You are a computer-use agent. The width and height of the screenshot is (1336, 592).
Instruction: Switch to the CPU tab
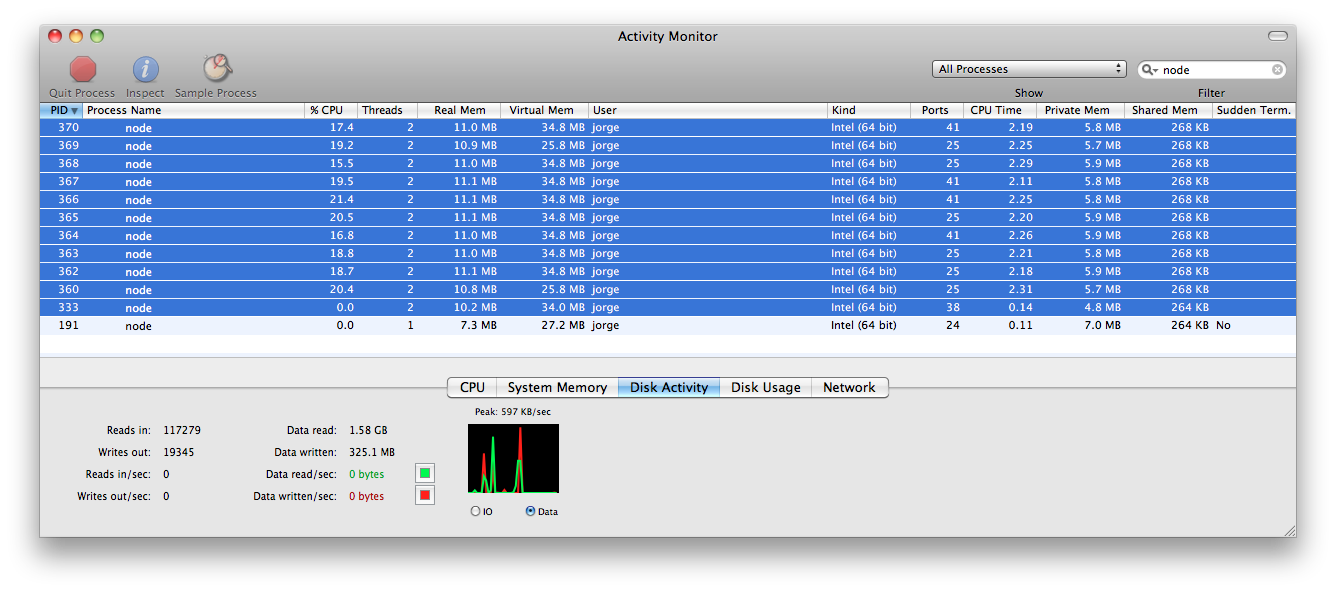[472, 388]
